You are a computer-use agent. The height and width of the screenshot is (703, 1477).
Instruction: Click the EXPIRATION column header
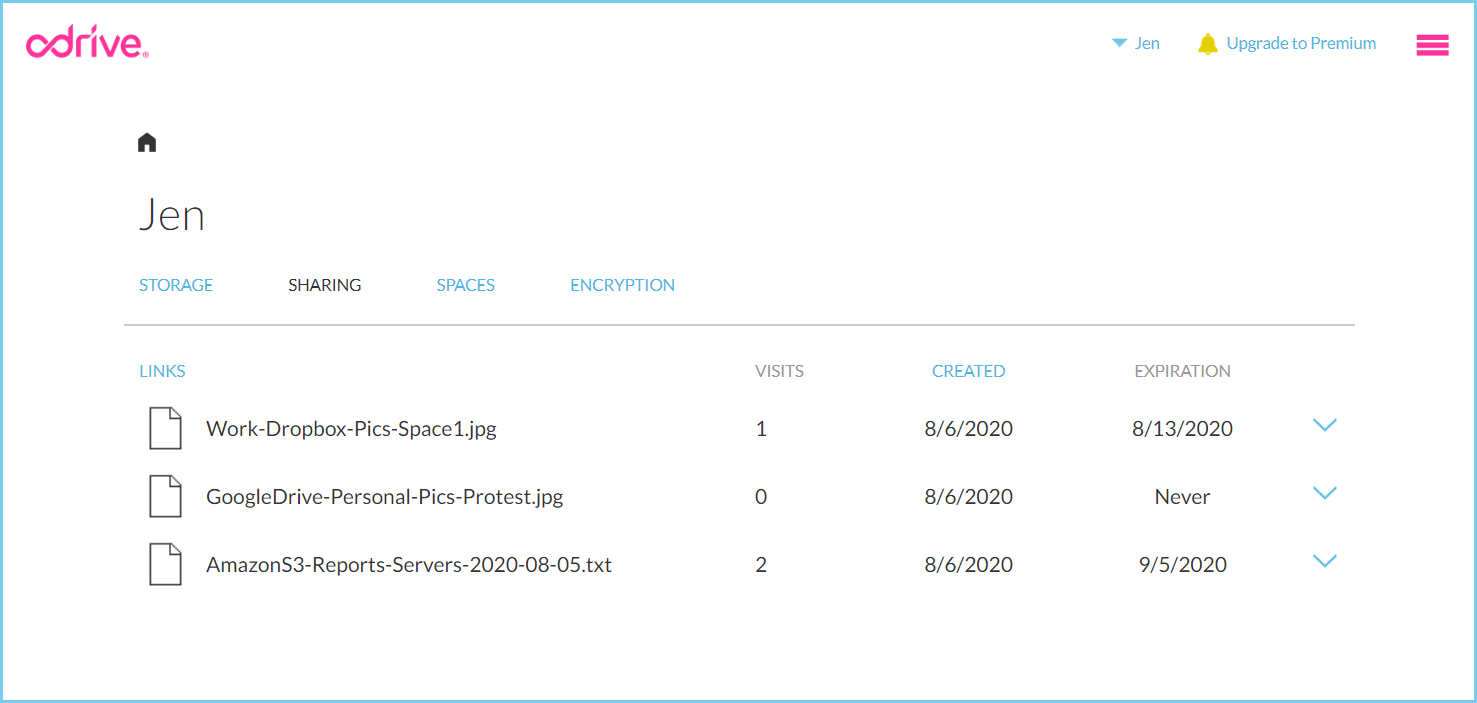pos(1182,371)
